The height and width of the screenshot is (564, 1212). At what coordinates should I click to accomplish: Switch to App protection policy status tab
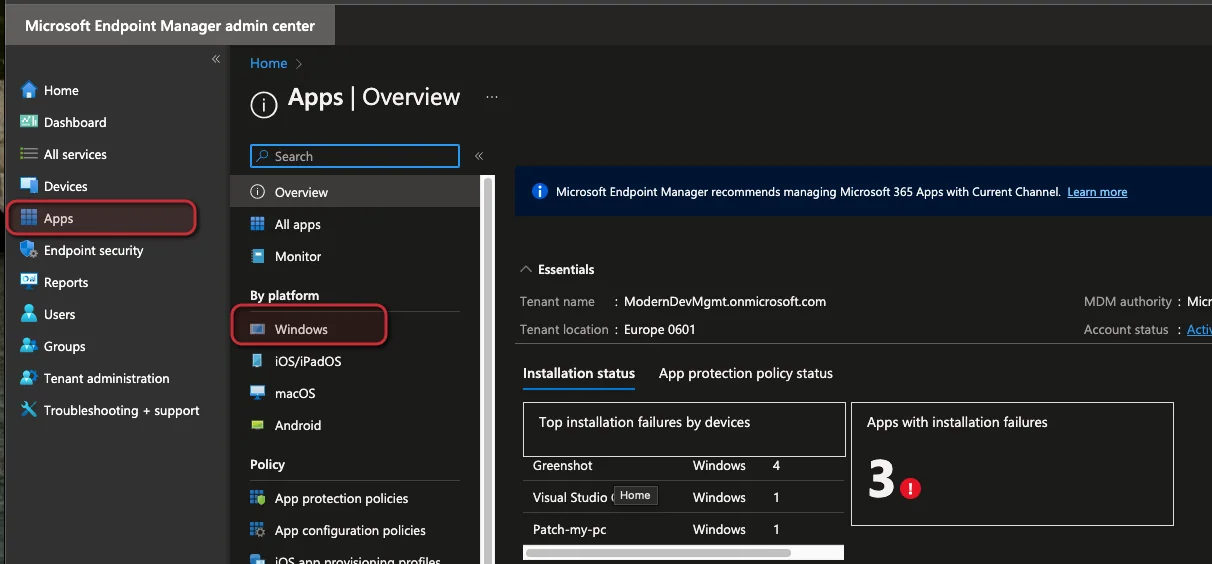(746, 373)
